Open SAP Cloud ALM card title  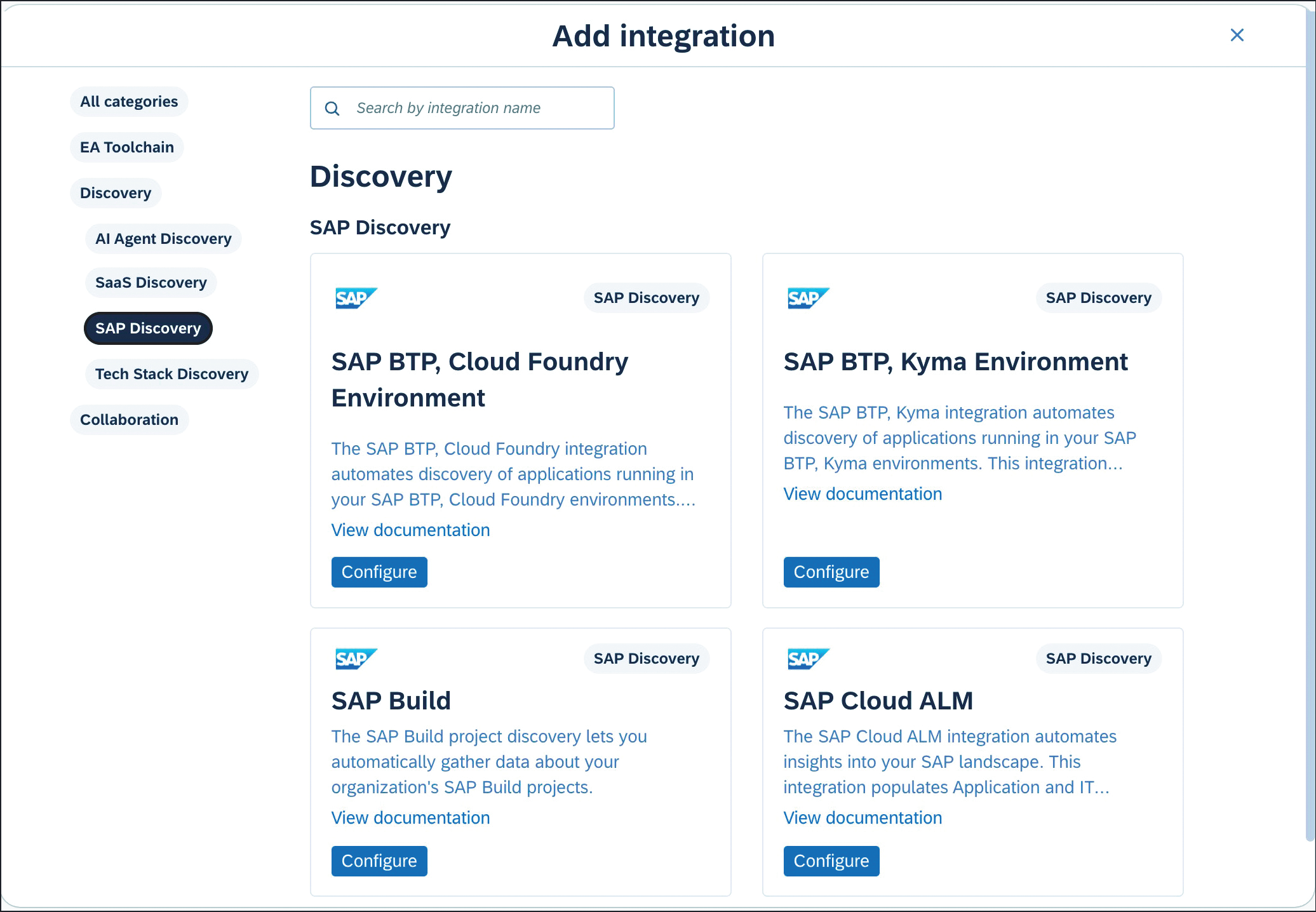(x=878, y=701)
